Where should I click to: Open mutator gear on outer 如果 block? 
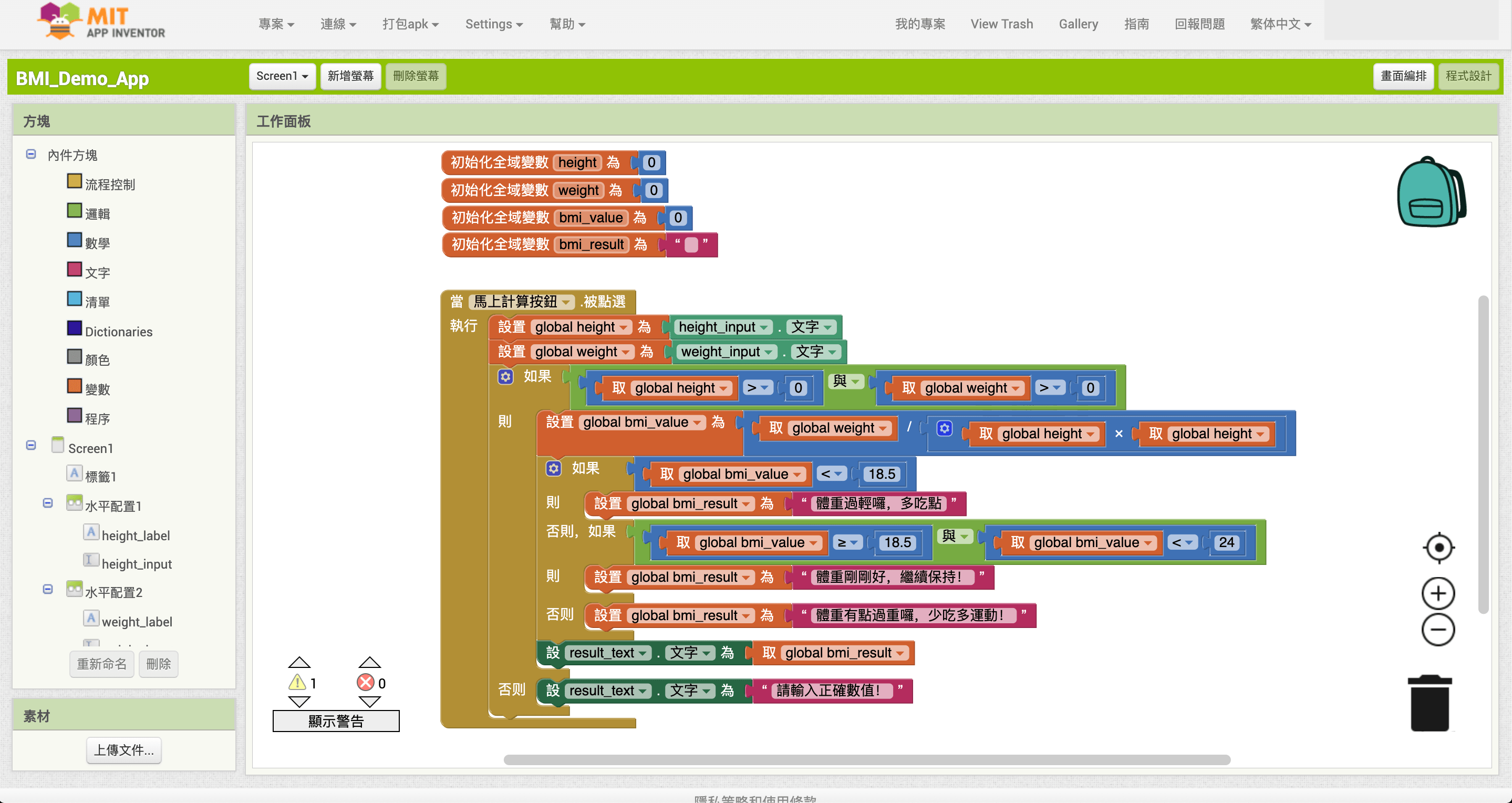coord(505,376)
